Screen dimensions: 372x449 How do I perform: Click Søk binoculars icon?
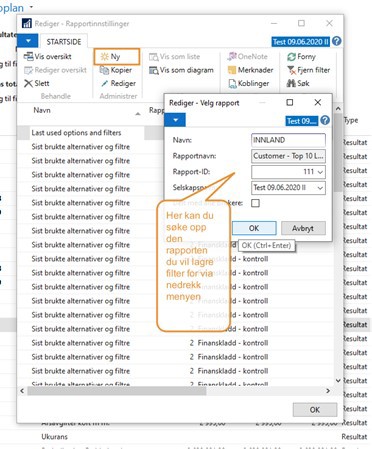(x=291, y=83)
